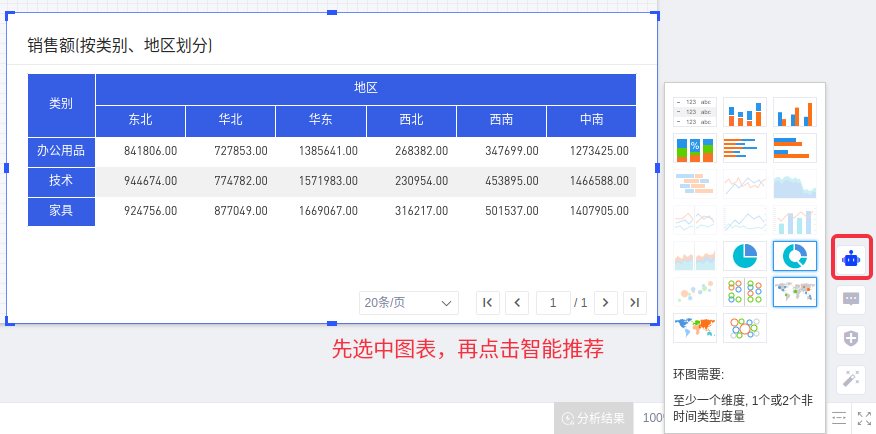876x434 pixels.
Task: Select the percent stacked column chart
Action: 695,148
